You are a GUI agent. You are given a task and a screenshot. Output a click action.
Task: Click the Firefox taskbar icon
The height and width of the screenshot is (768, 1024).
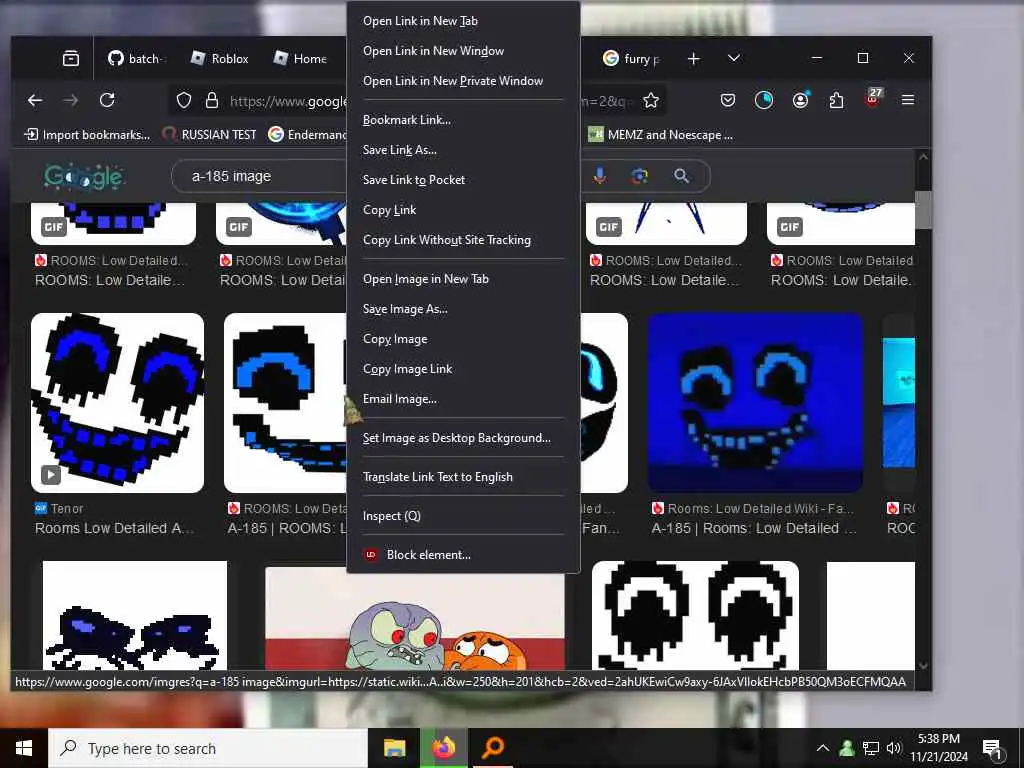click(x=444, y=748)
